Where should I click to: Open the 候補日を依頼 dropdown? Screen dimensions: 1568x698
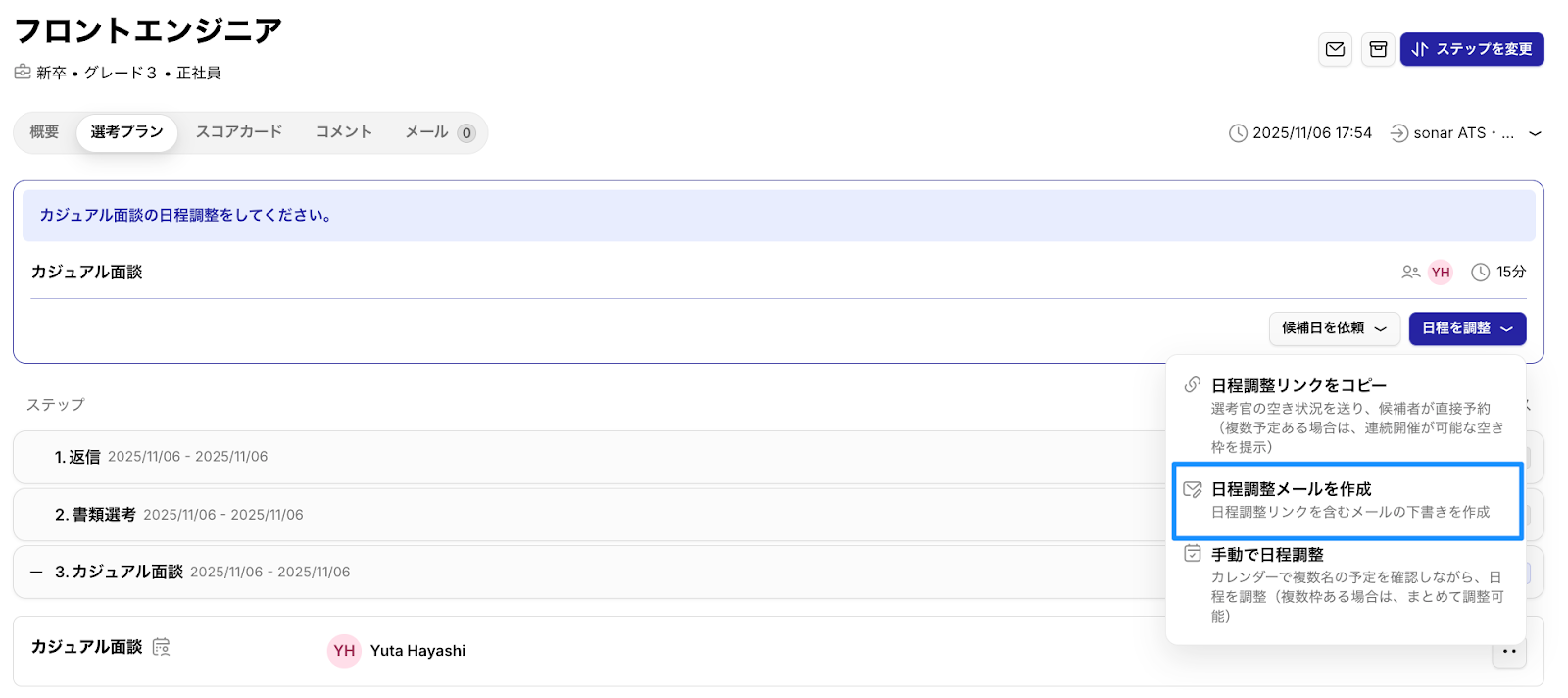[1334, 328]
